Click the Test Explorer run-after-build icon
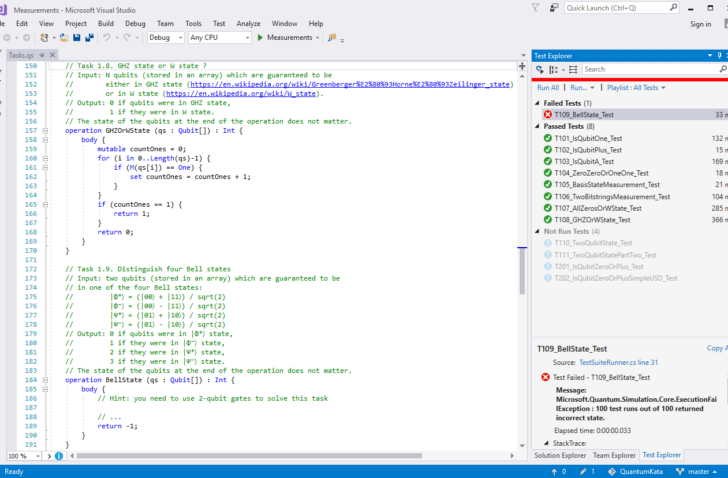 [540, 70]
